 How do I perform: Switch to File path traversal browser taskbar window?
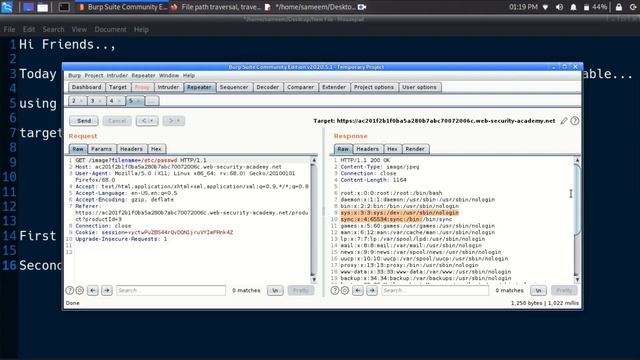tap(216, 7)
